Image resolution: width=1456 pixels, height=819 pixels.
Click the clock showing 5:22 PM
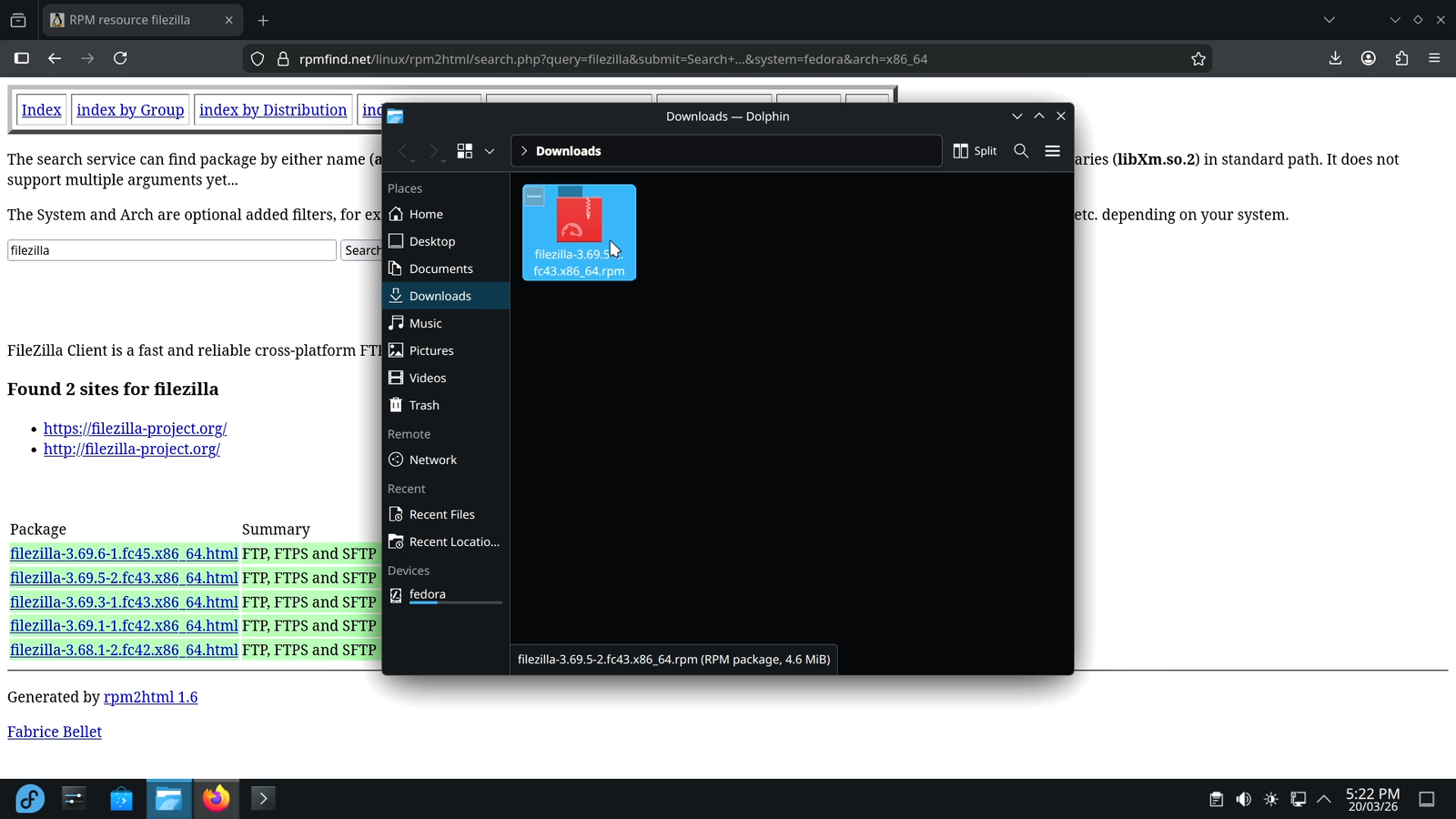point(1373,799)
